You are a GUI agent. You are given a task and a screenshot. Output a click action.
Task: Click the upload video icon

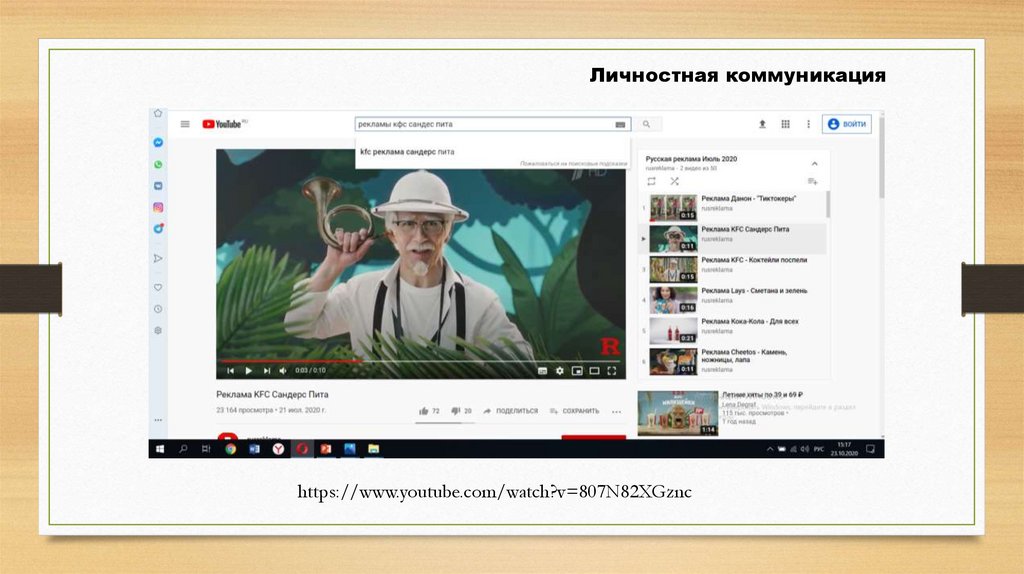click(762, 124)
